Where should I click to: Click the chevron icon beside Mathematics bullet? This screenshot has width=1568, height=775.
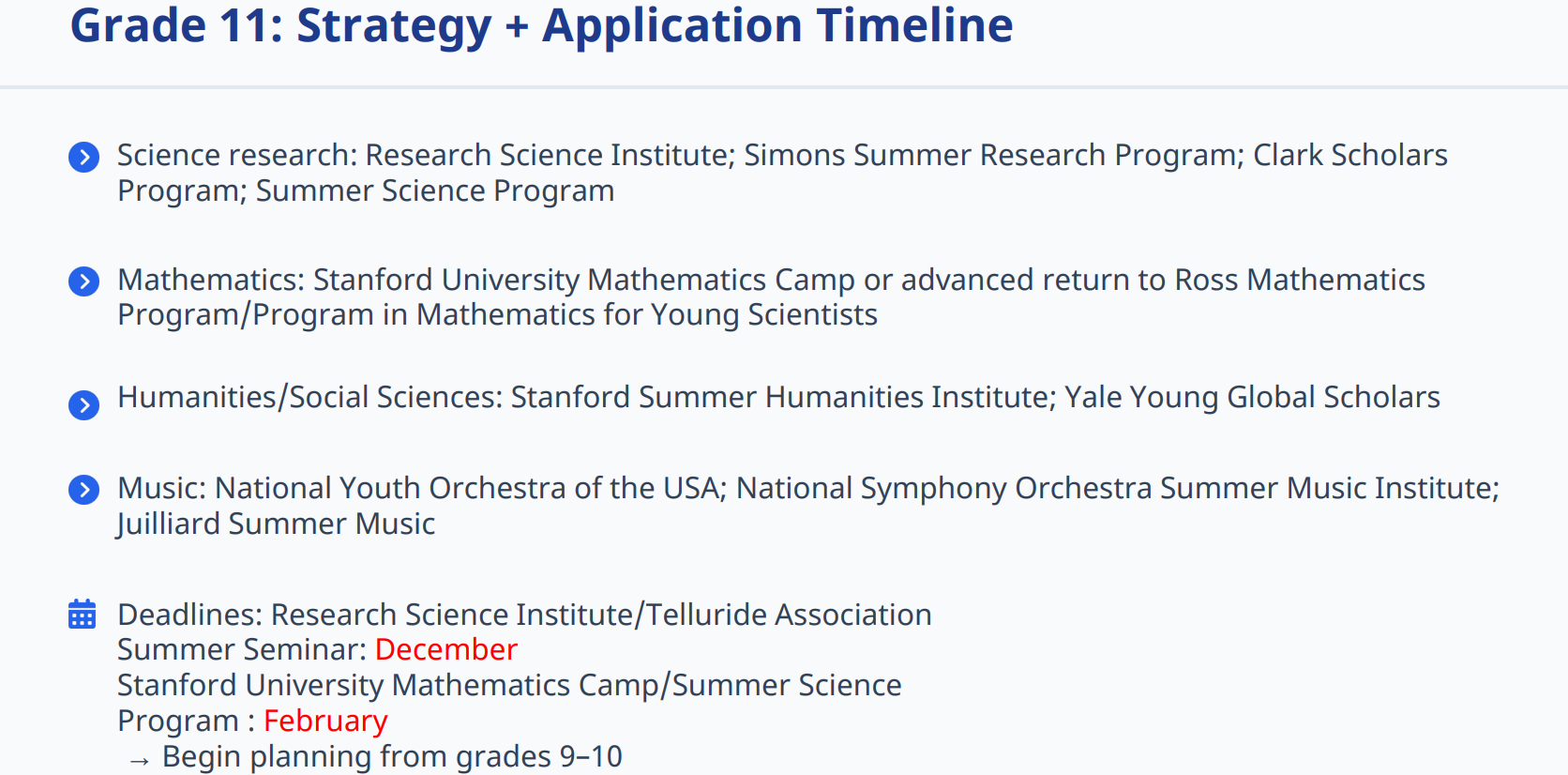pos(84,281)
